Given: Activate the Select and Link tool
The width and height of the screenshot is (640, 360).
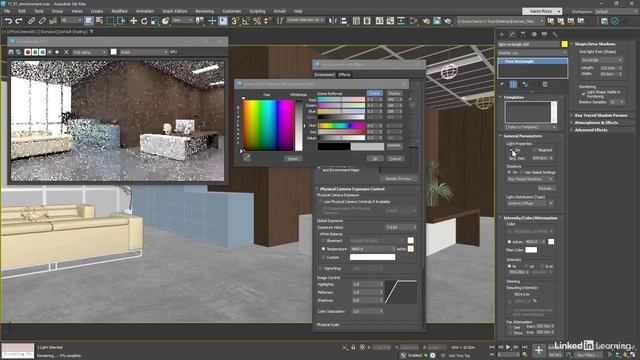Looking at the screenshot, I should pyautogui.click(x=31, y=21).
